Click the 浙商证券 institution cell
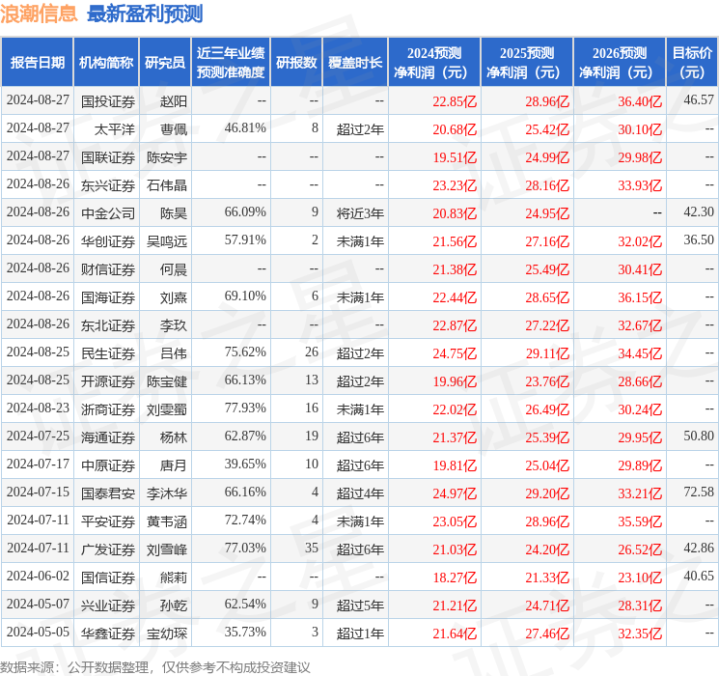The width and height of the screenshot is (719, 676). [108, 410]
